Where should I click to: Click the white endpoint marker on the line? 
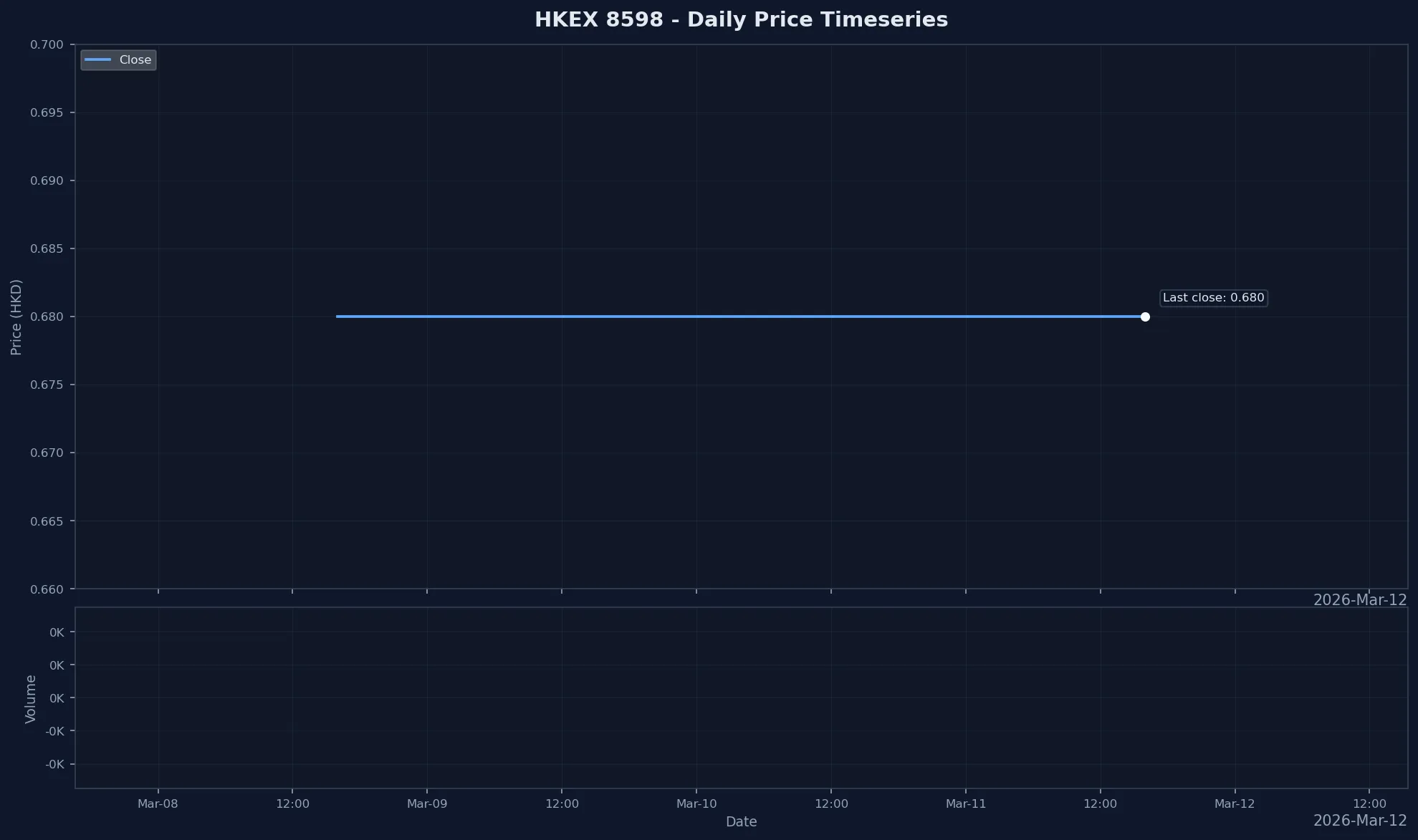[x=1145, y=316]
